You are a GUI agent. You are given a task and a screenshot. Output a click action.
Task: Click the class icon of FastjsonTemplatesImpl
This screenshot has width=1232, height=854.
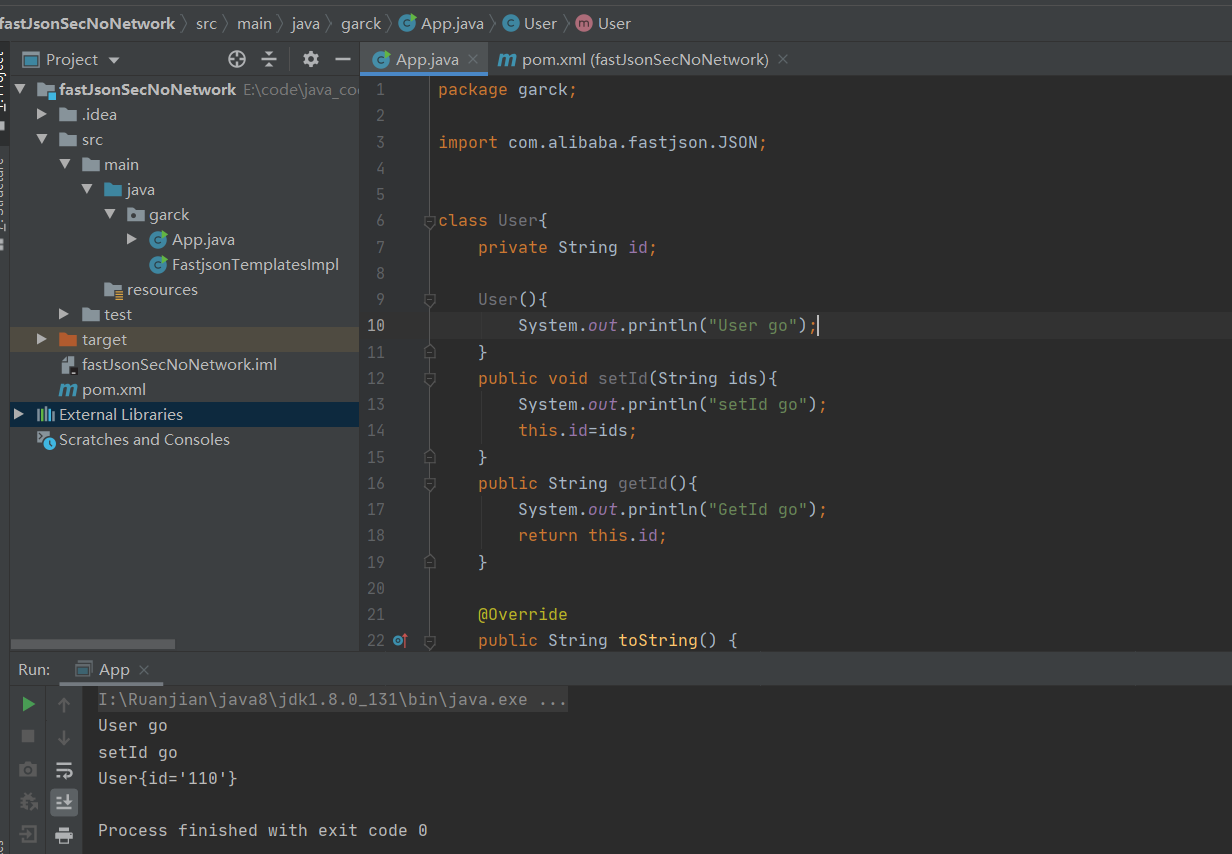point(158,265)
